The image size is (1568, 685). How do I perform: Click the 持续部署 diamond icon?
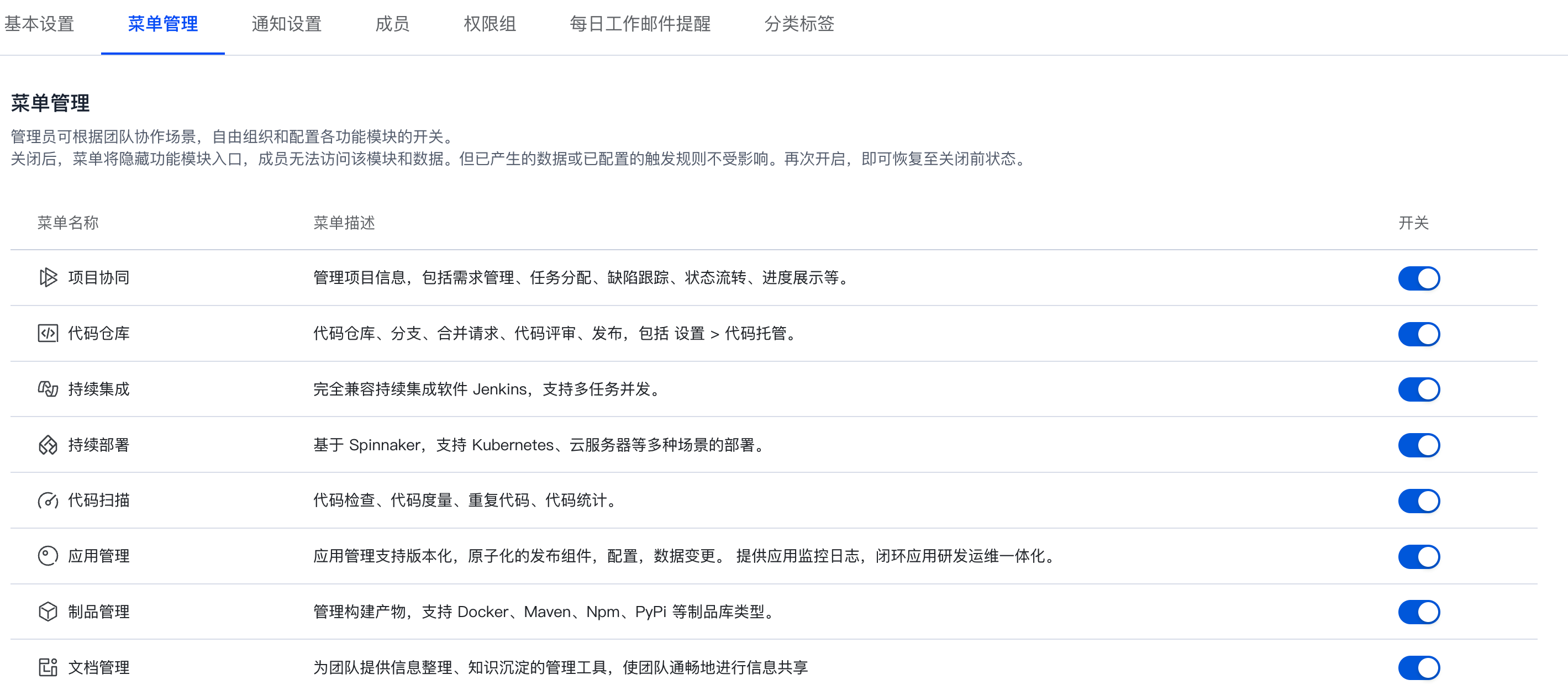[48, 445]
